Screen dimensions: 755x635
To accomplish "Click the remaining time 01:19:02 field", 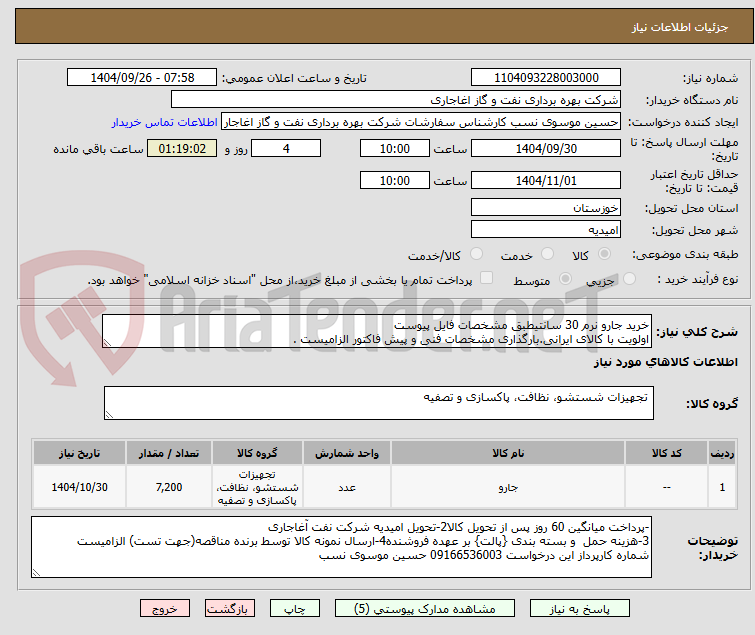I will coord(182,148).
